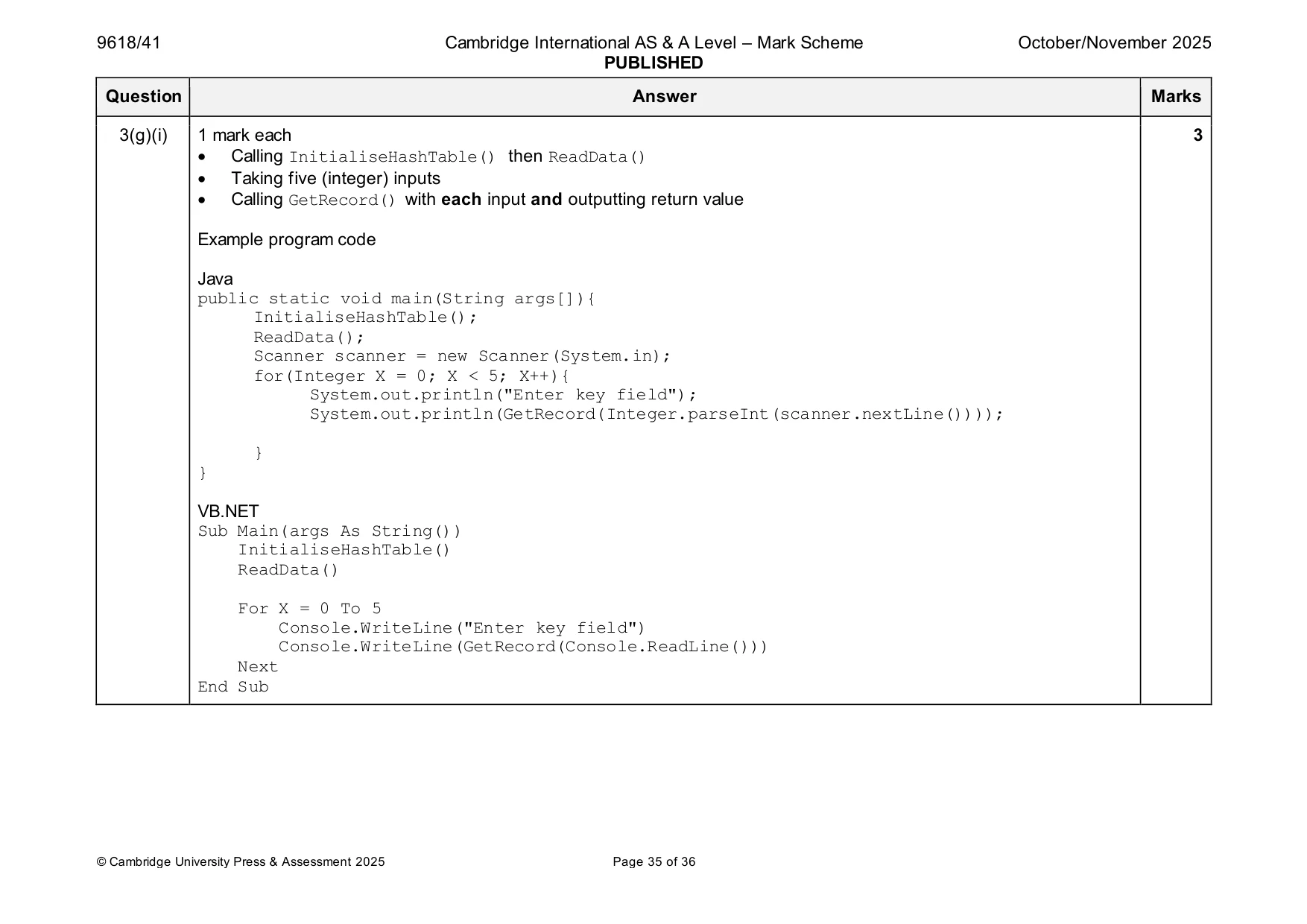
Task: Click the question number '3(g)(i)'
Action: [143, 136]
